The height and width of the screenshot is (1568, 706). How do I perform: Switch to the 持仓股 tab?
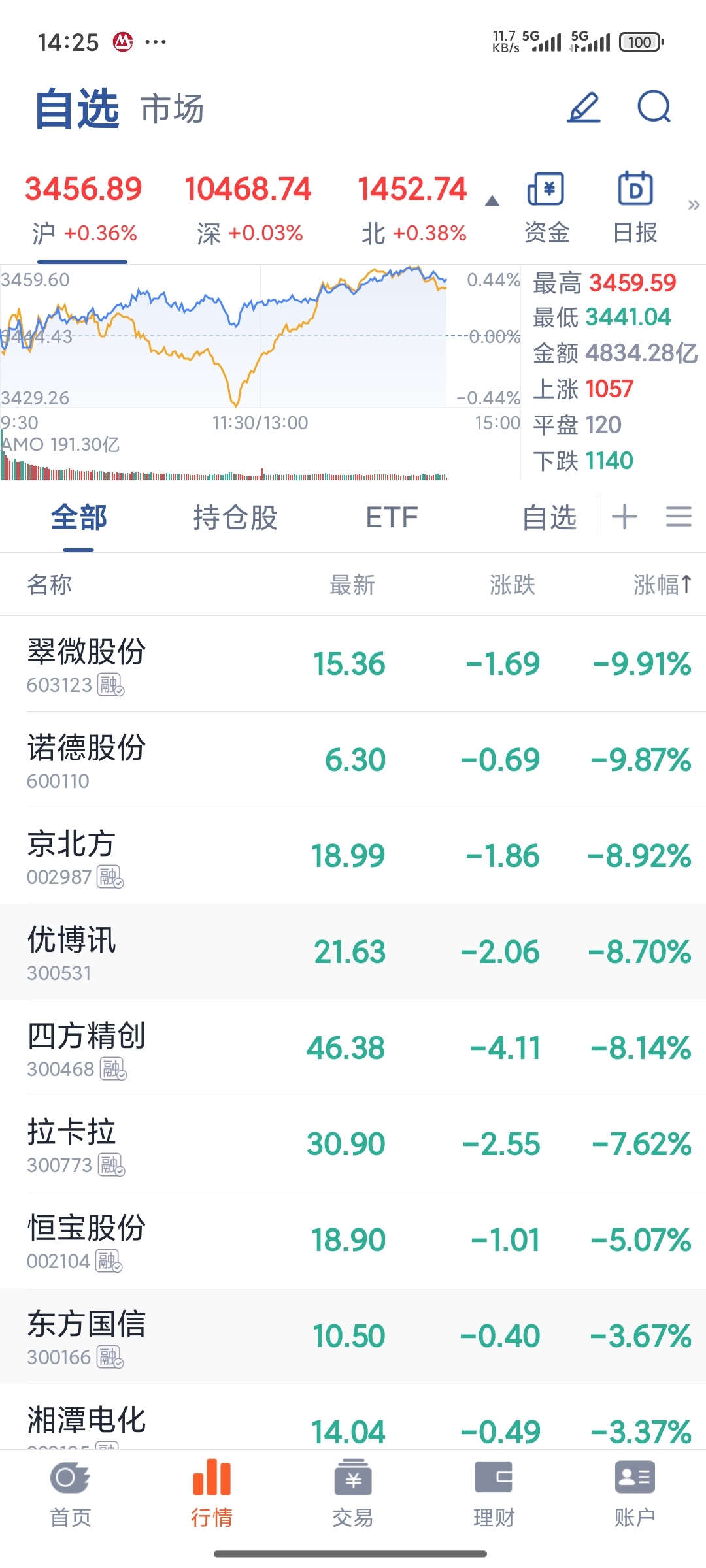coord(235,517)
